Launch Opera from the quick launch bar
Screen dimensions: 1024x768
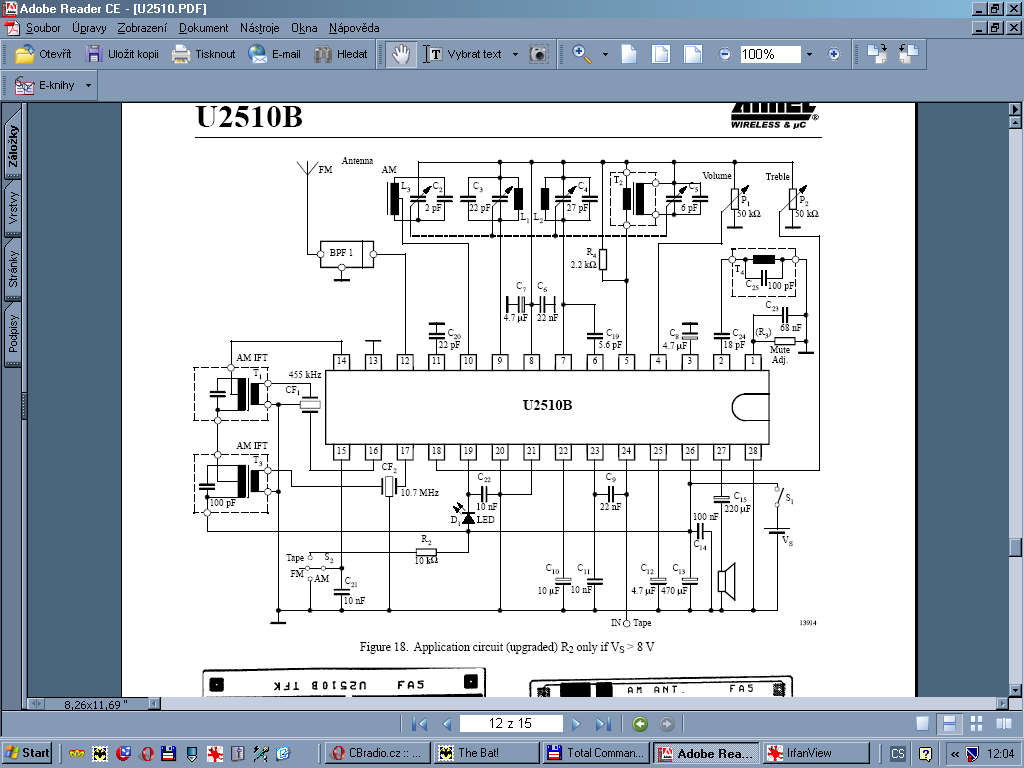[x=146, y=754]
